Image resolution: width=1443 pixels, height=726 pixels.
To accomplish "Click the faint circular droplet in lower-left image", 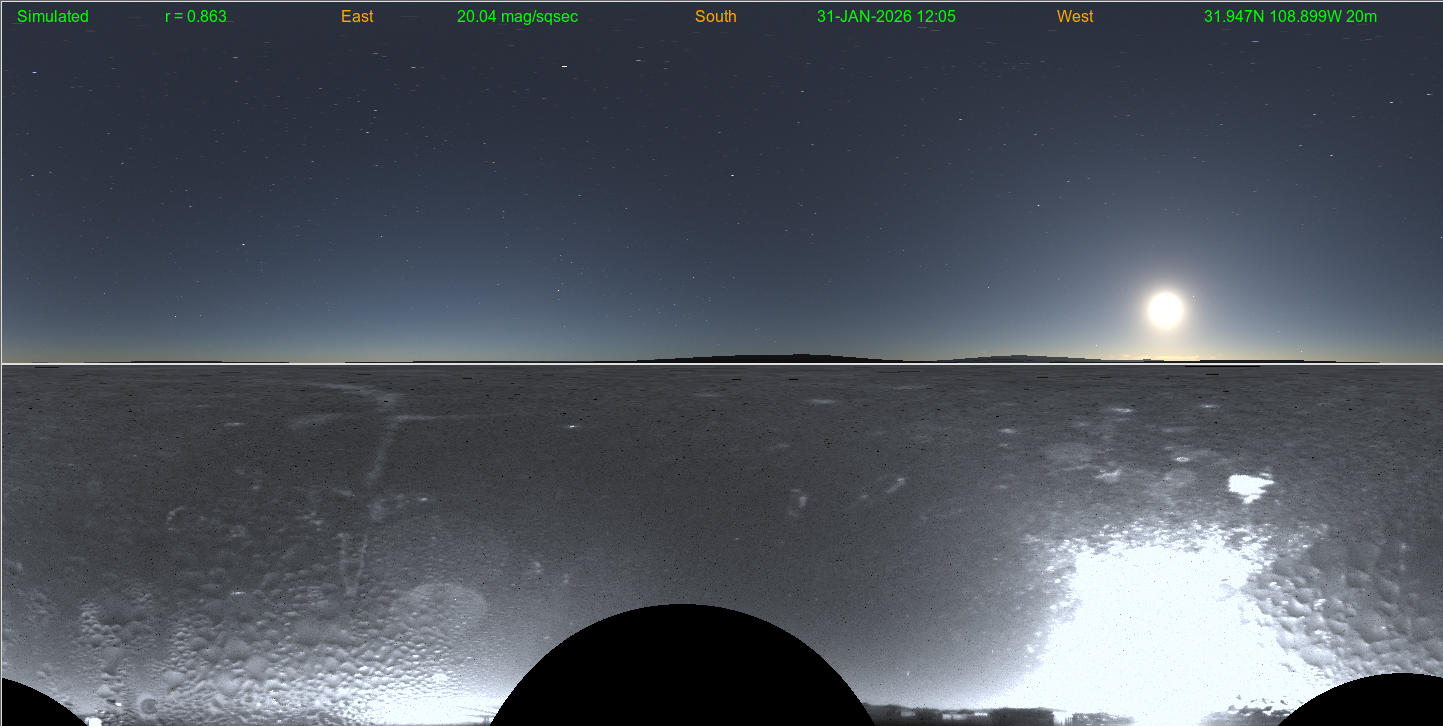I will [440, 605].
